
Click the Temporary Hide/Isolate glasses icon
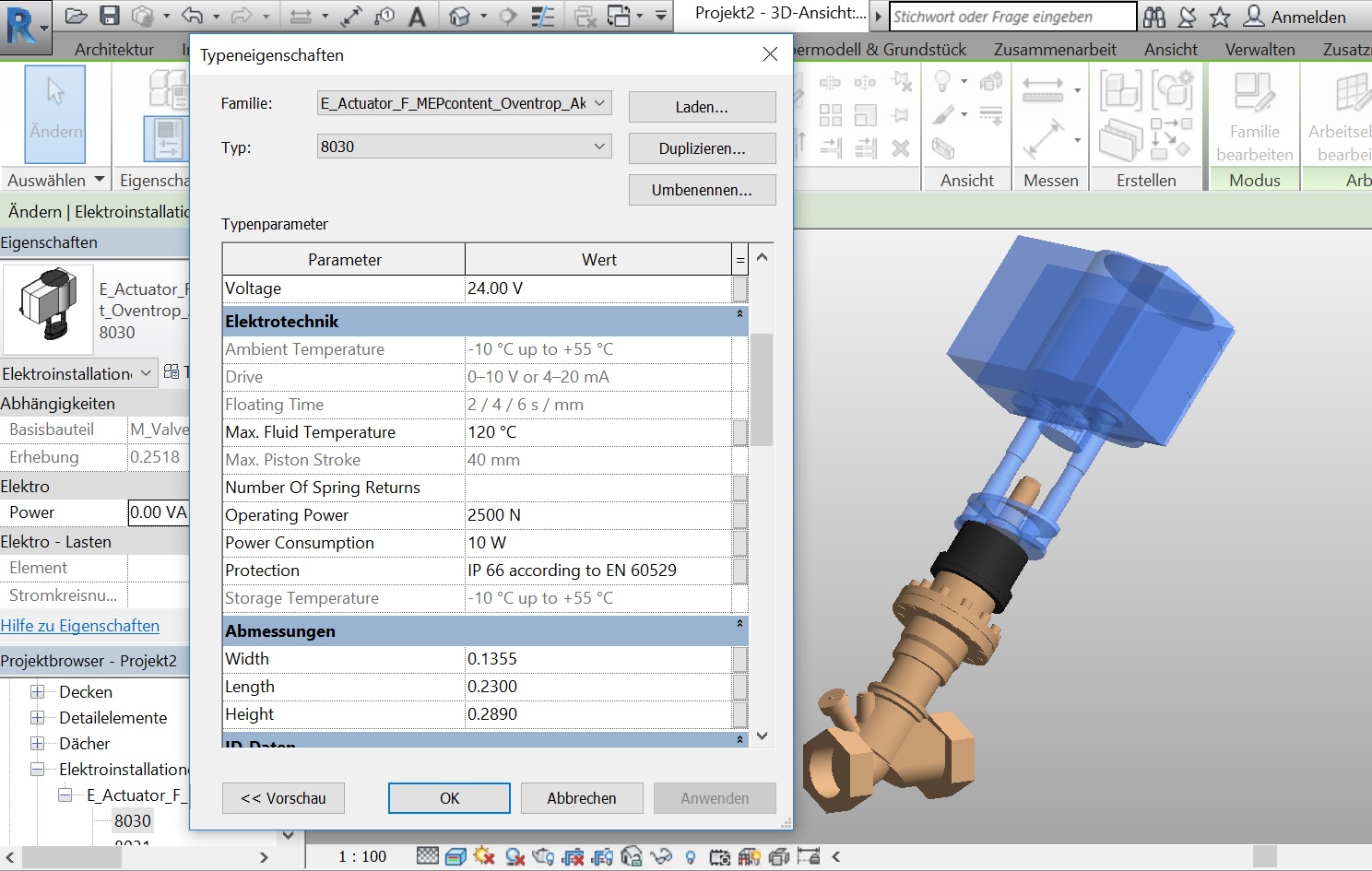660,856
